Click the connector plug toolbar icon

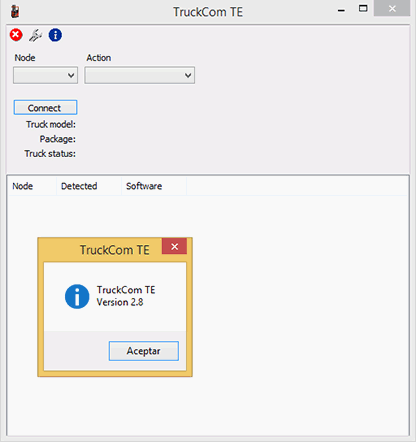tap(35, 35)
